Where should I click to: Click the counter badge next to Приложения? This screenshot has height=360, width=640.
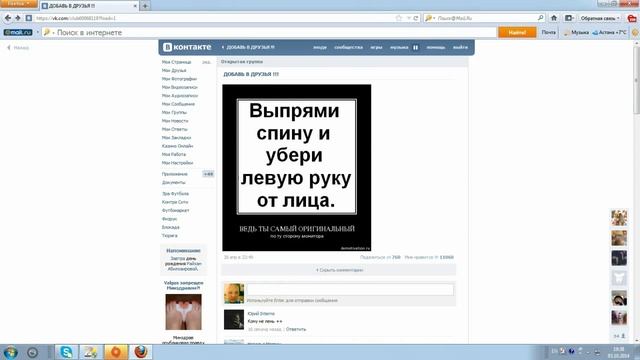click(208, 174)
